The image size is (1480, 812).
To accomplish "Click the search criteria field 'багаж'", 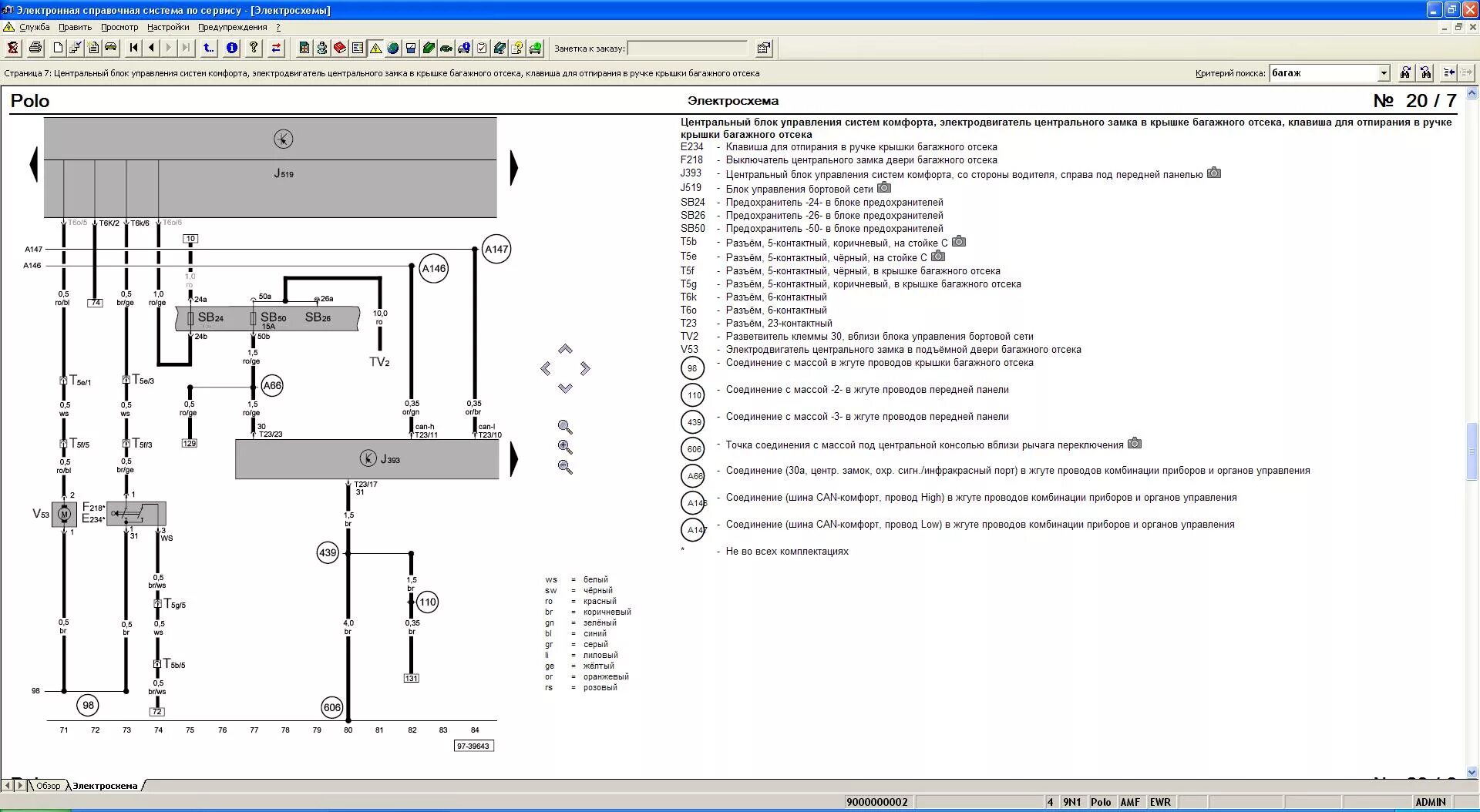I will point(1323,73).
